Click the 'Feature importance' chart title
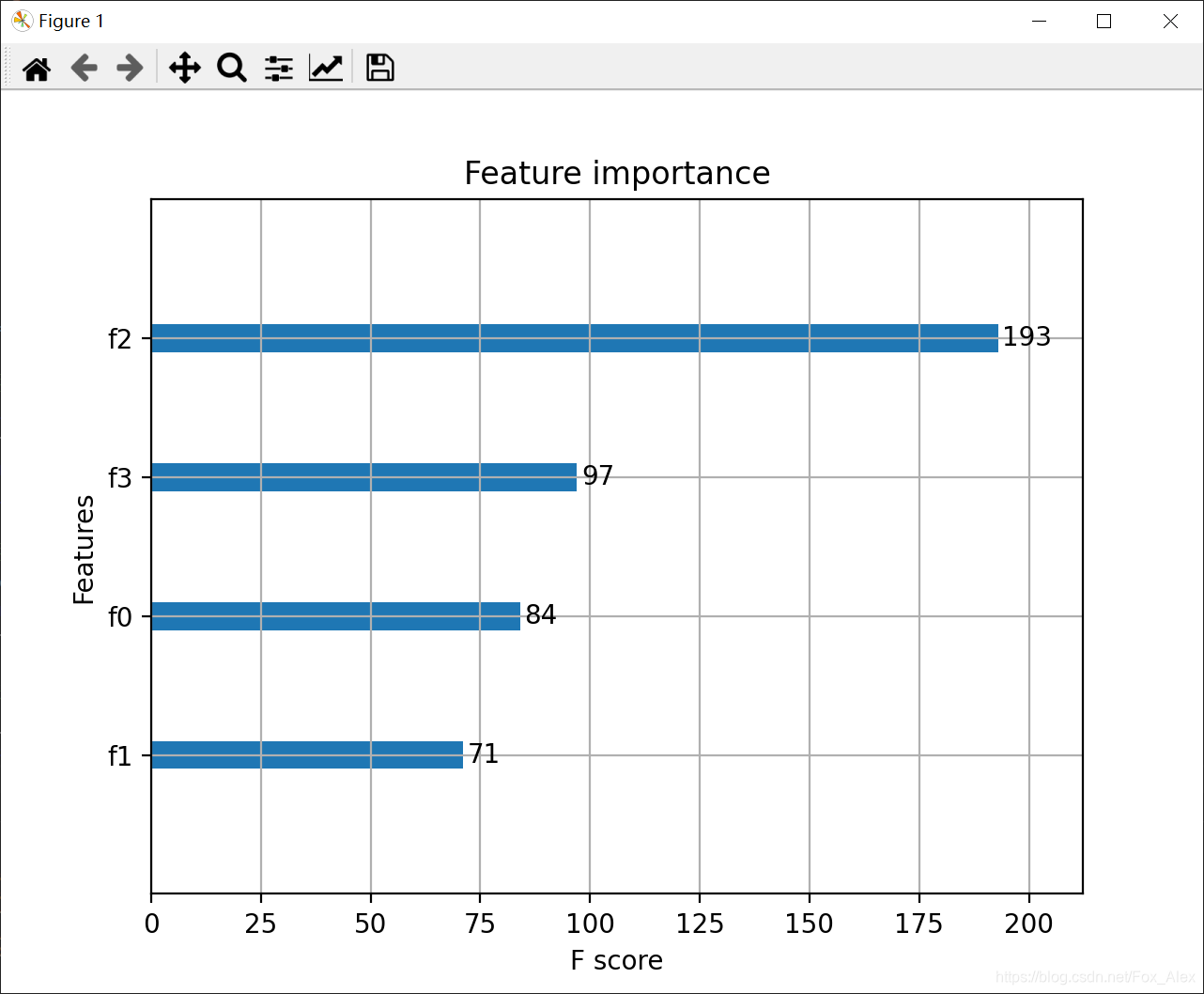The height and width of the screenshot is (994, 1204). pyautogui.click(x=617, y=174)
